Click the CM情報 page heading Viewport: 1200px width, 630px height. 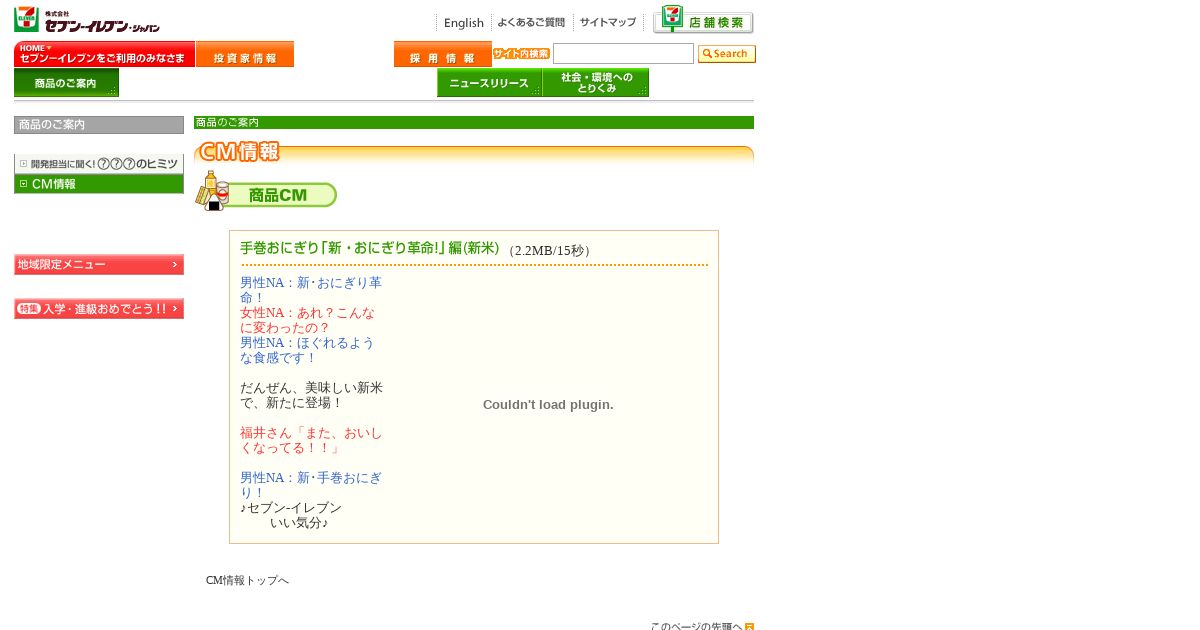[238, 152]
